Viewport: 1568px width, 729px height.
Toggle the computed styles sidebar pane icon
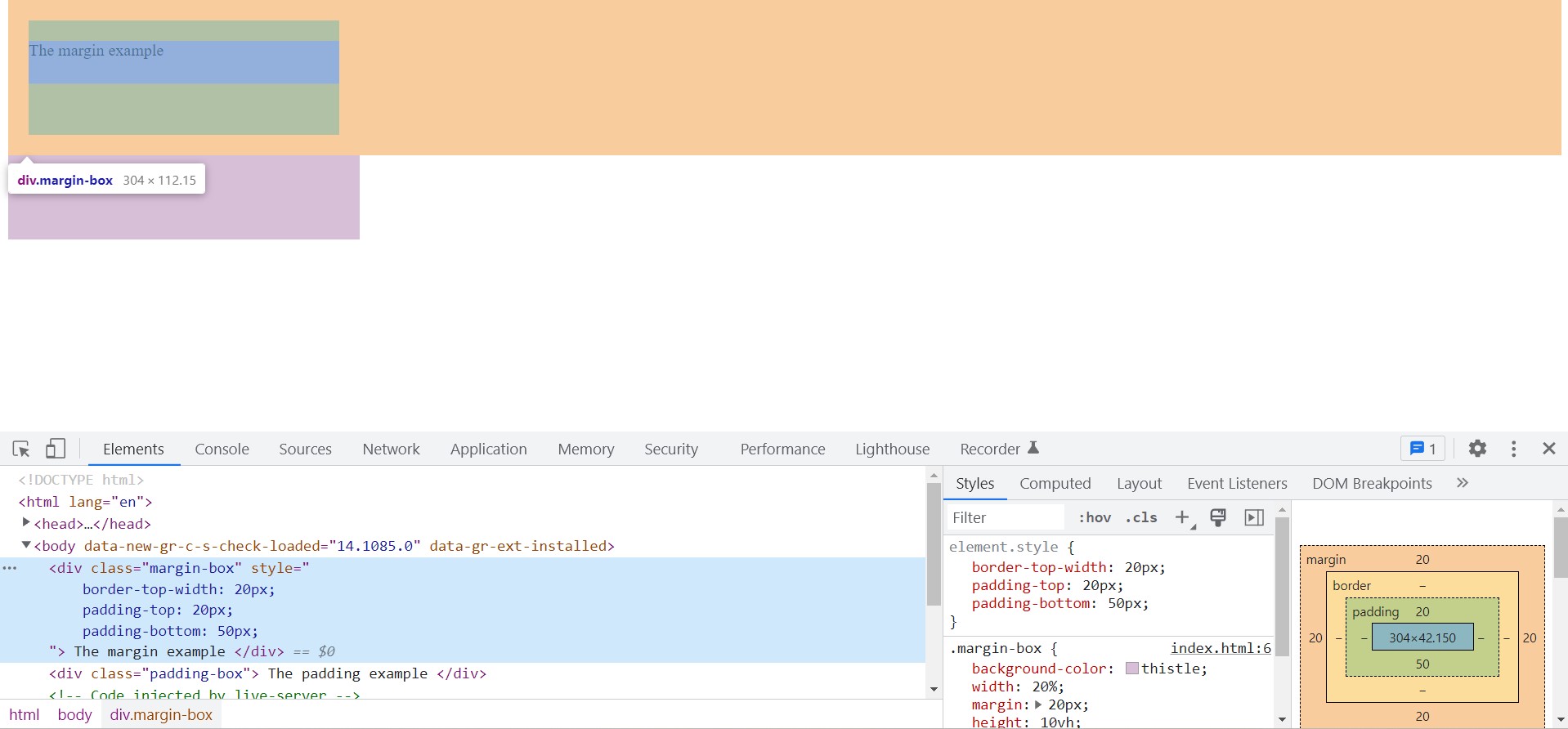1254,517
